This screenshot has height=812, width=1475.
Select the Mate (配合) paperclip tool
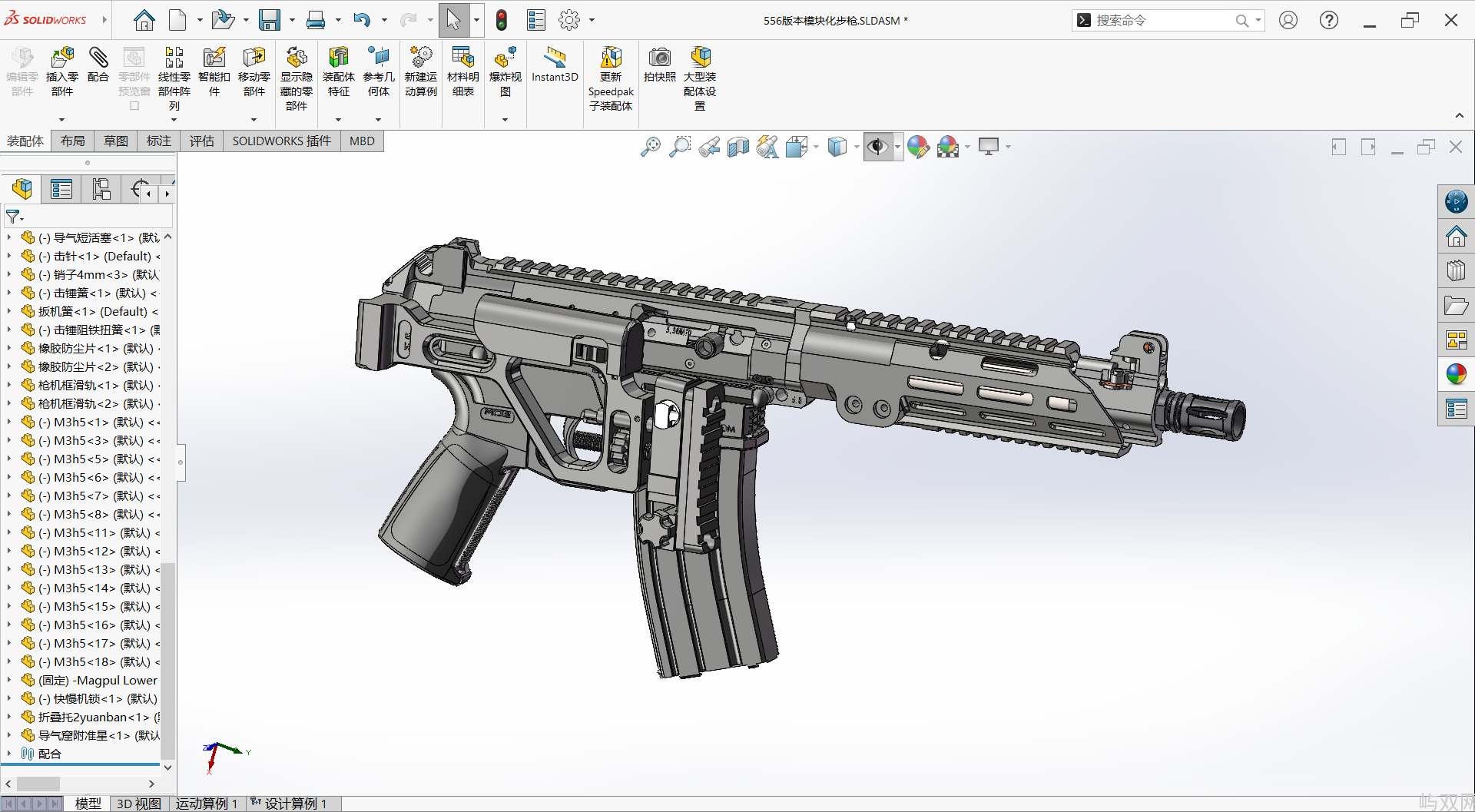click(98, 58)
